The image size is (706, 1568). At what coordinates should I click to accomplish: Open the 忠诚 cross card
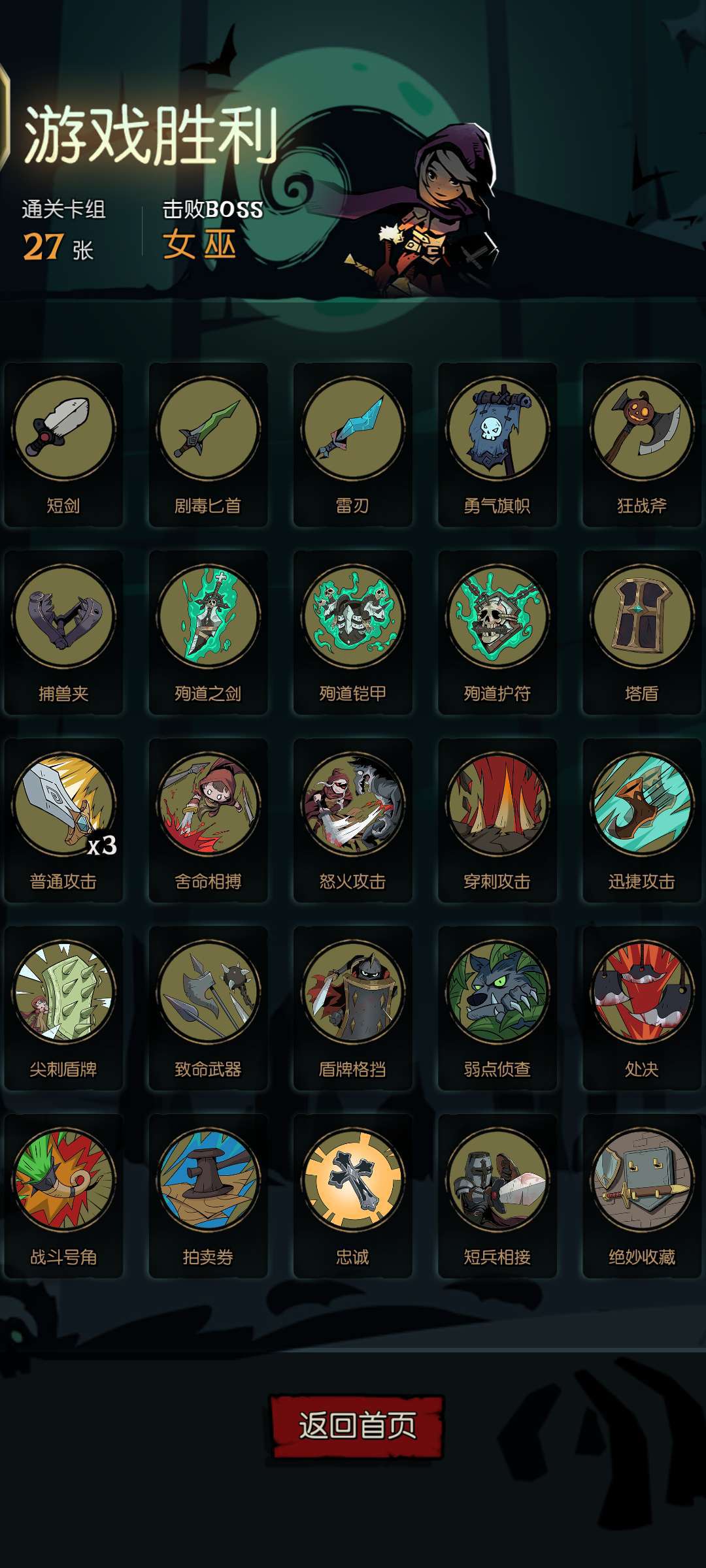coord(352,1196)
